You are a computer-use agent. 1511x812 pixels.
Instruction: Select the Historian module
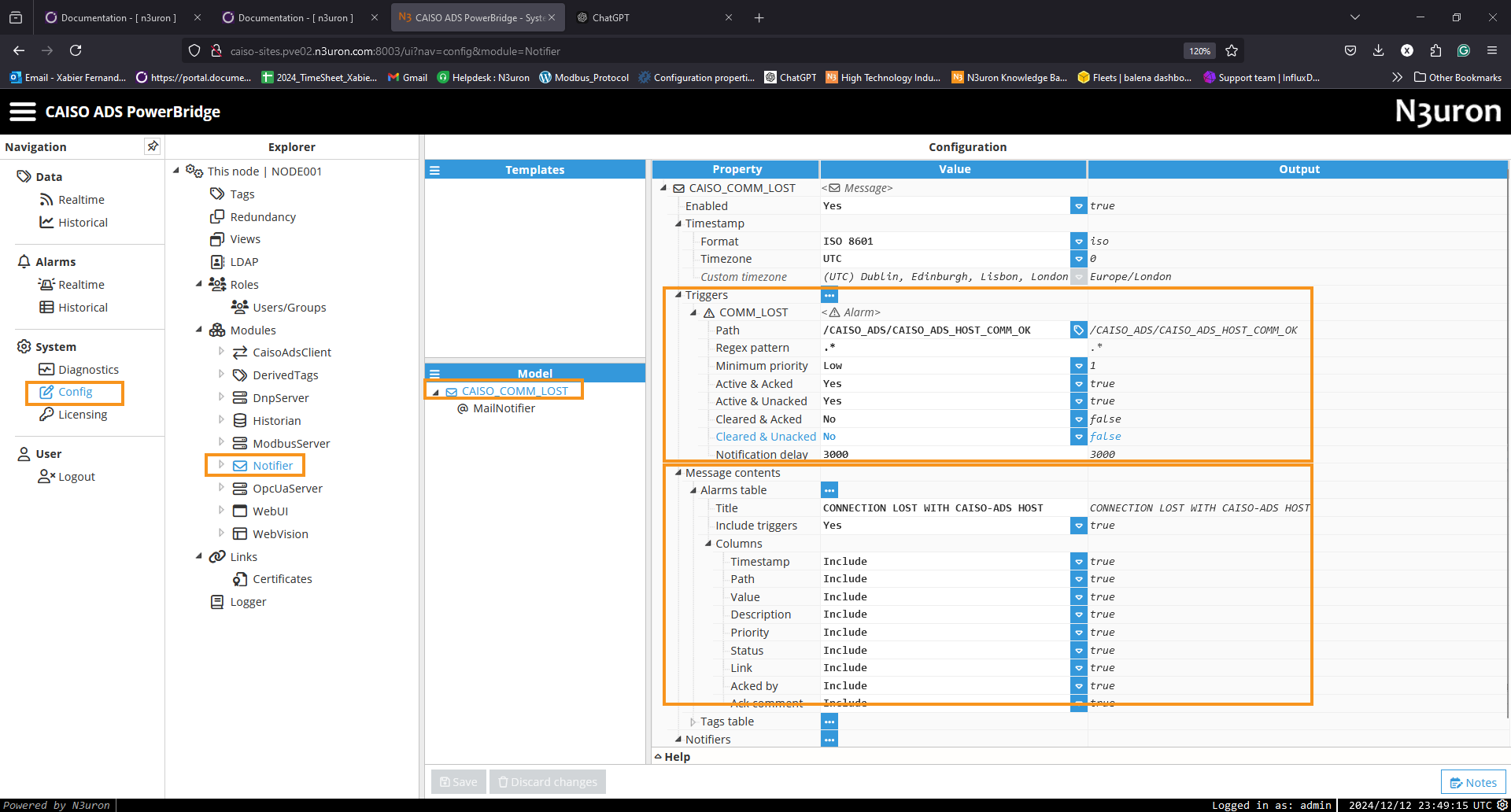click(x=266, y=421)
